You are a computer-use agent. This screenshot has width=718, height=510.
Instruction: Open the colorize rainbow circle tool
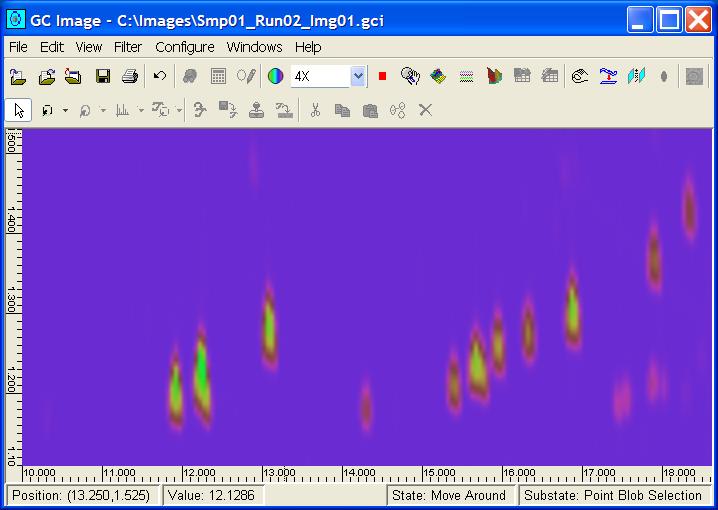[x=275, y=76]
